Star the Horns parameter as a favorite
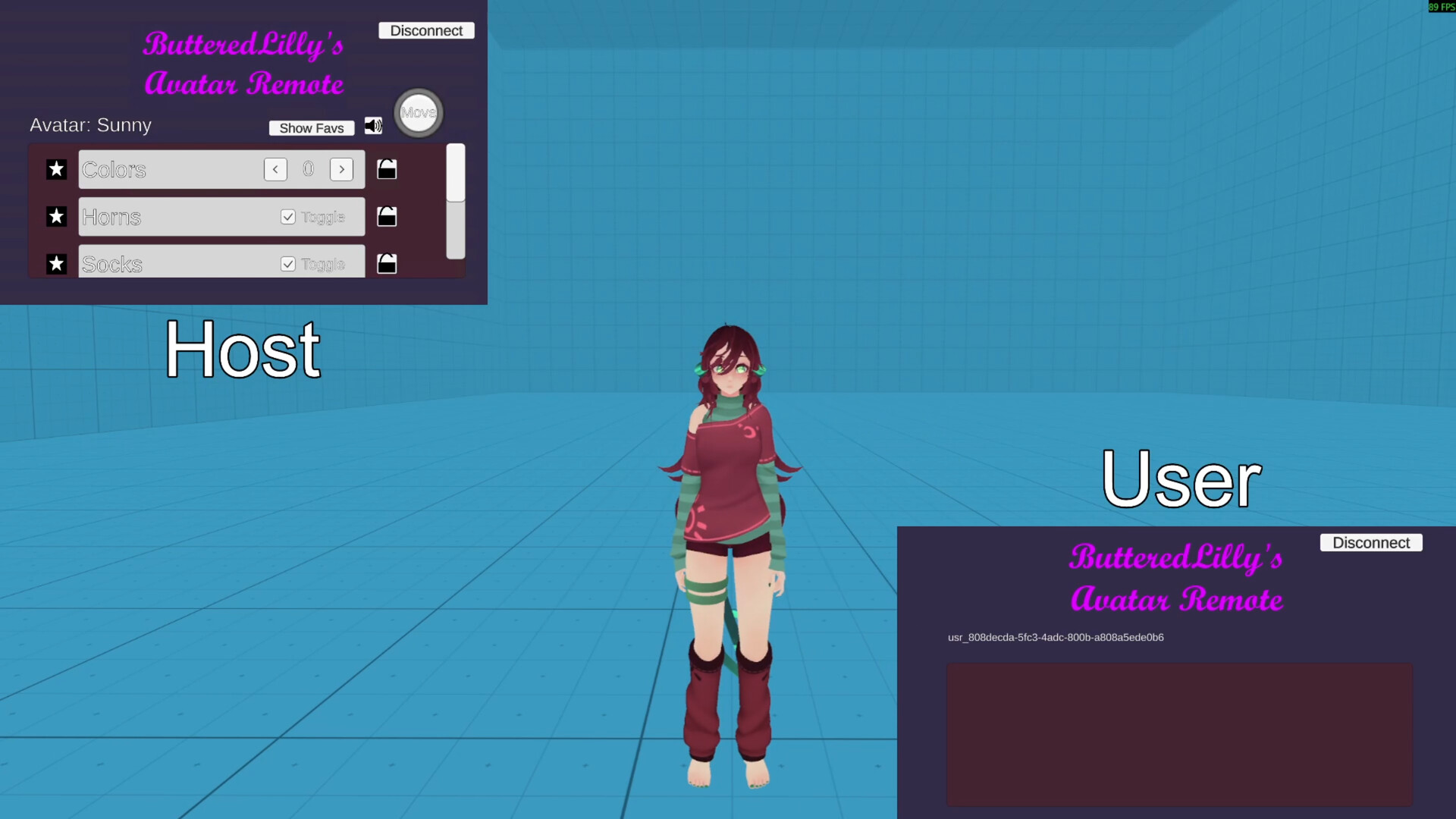 click(x=56, y=217)
